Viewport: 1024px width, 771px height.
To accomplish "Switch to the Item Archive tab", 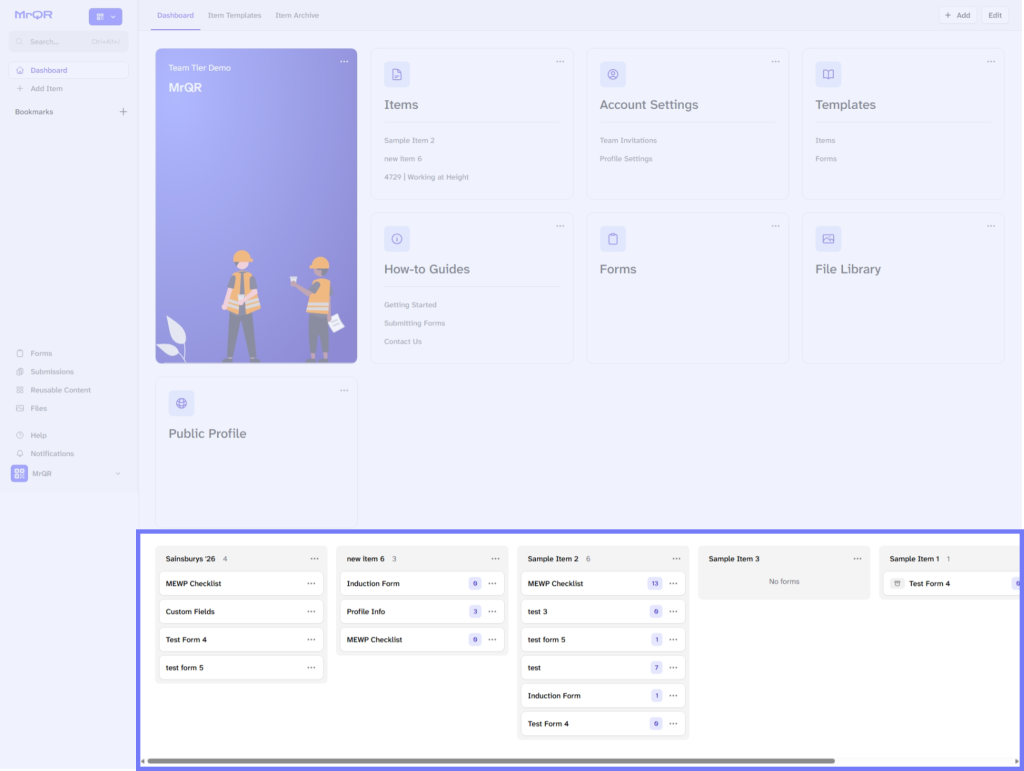I will (x=297, y=15).
